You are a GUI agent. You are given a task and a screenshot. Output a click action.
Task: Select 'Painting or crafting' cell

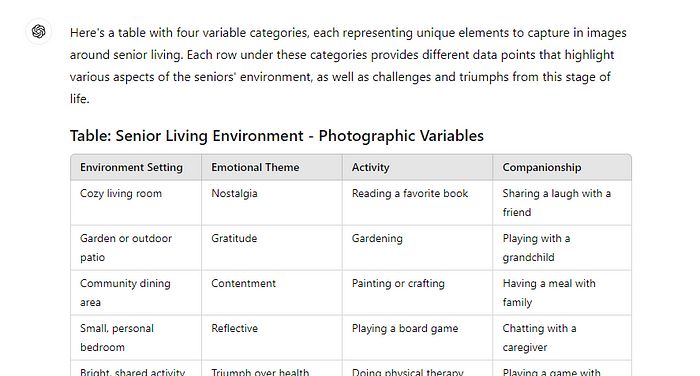[417, 293]
